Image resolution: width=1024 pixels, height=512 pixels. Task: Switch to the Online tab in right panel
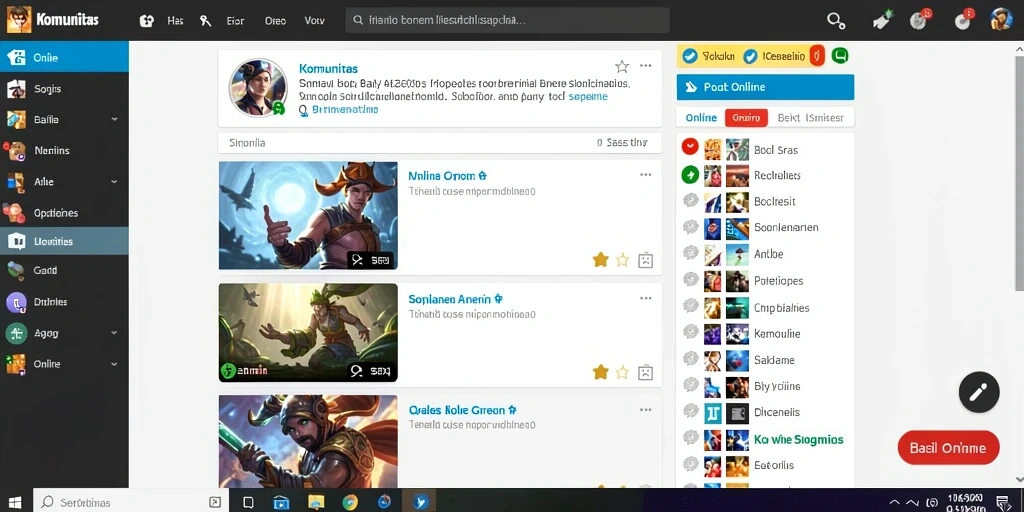coord(701,118)
